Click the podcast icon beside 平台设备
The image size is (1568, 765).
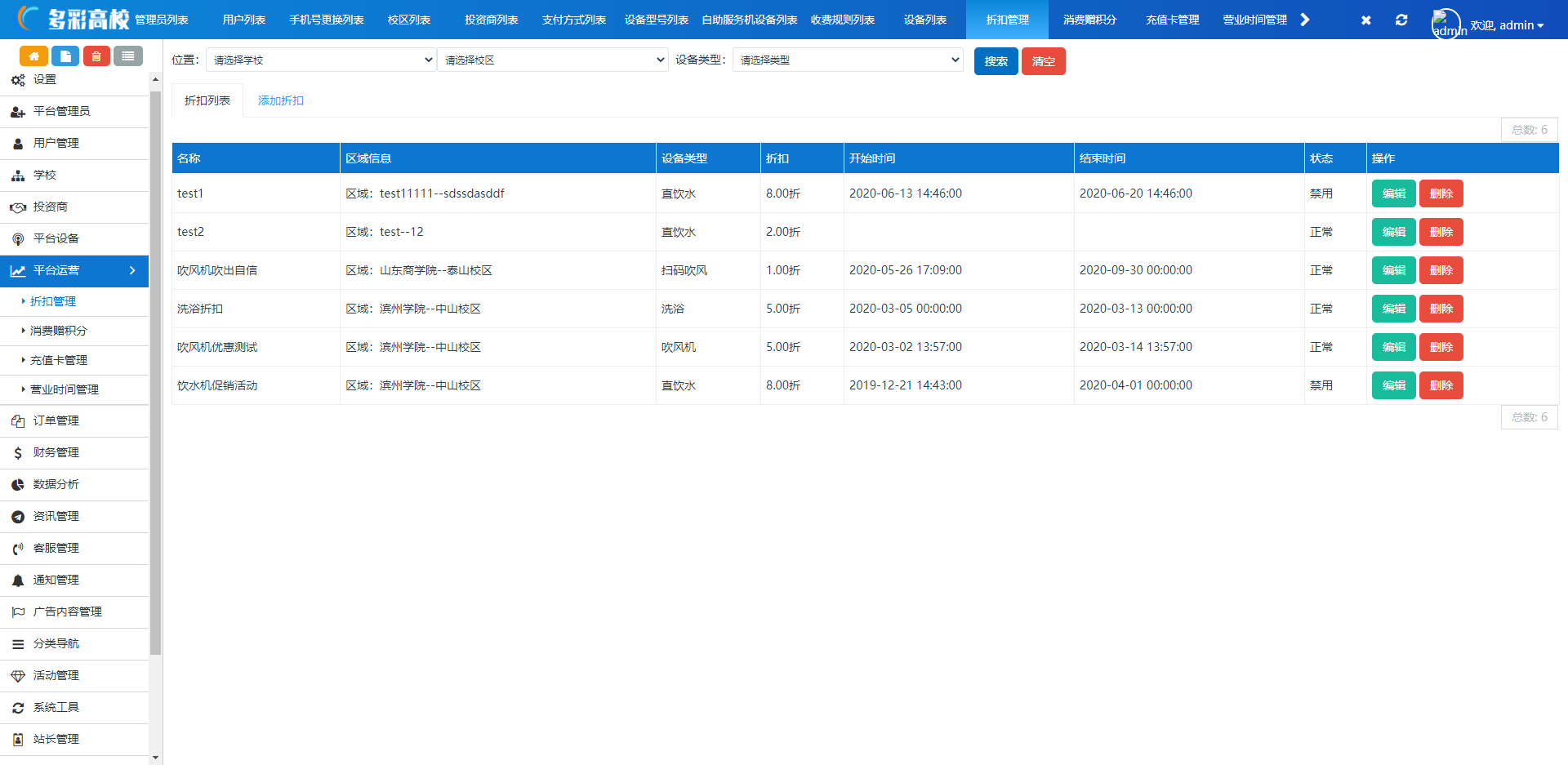tap(18, 239)
